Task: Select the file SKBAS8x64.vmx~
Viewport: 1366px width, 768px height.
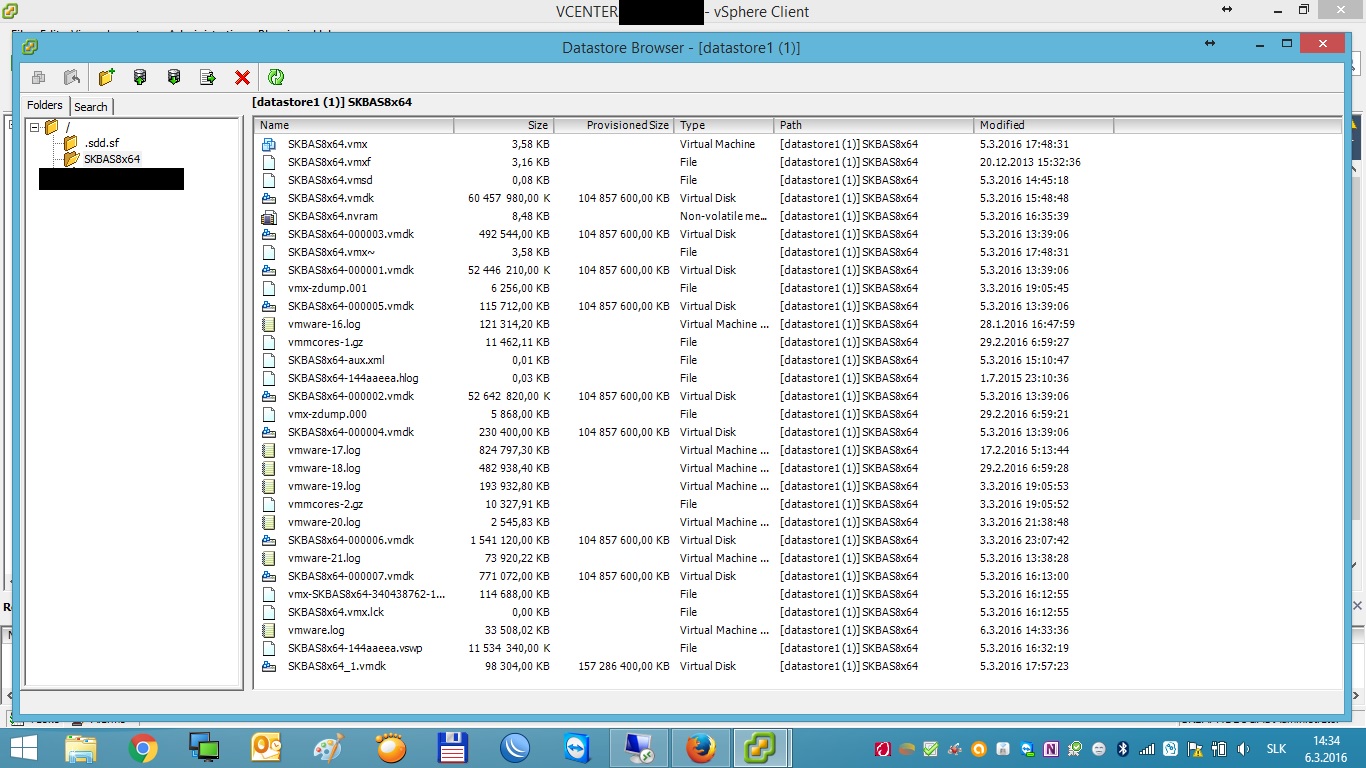Action: [330, 252]
